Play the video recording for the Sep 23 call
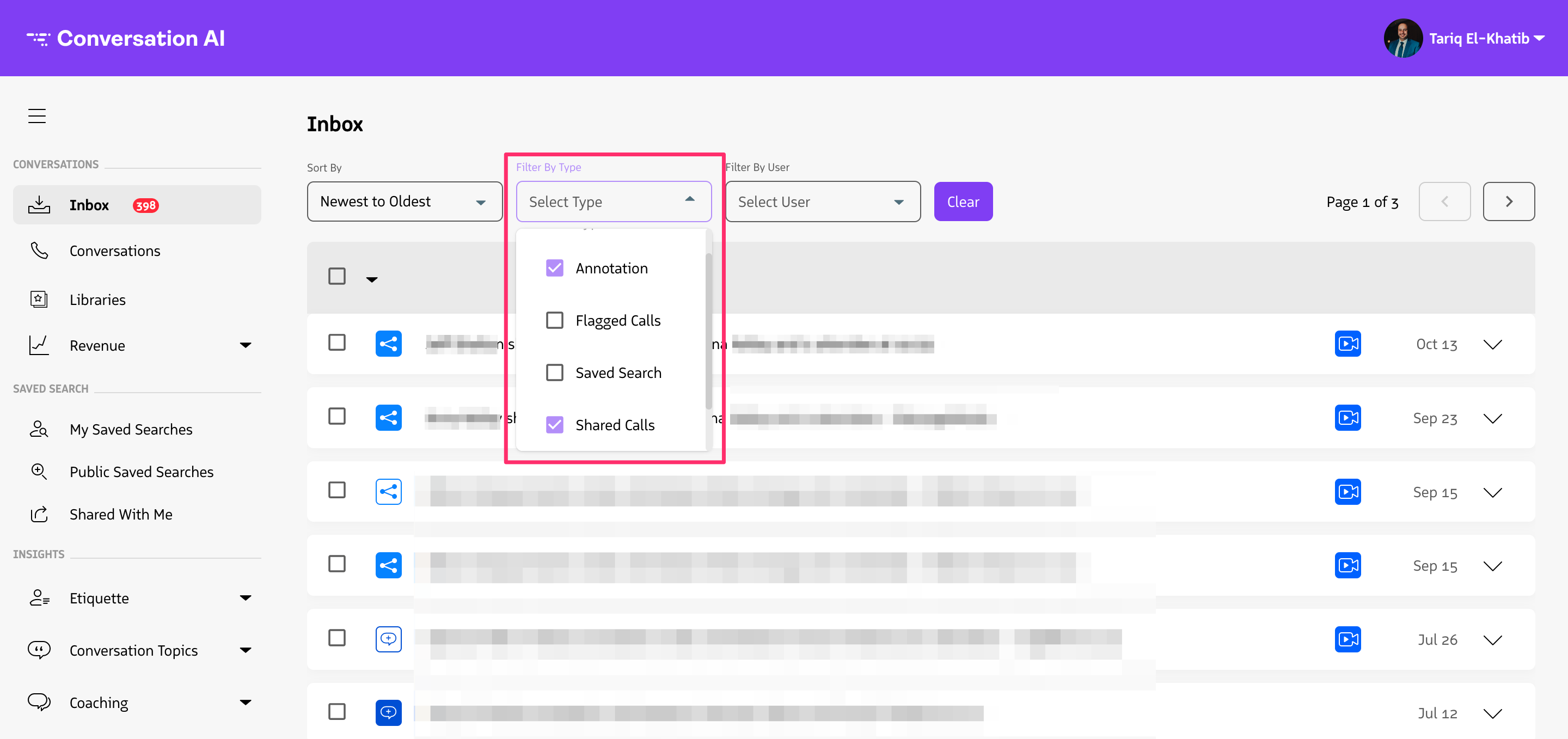Screen dimensions: 1568x739 (1347, 418)
